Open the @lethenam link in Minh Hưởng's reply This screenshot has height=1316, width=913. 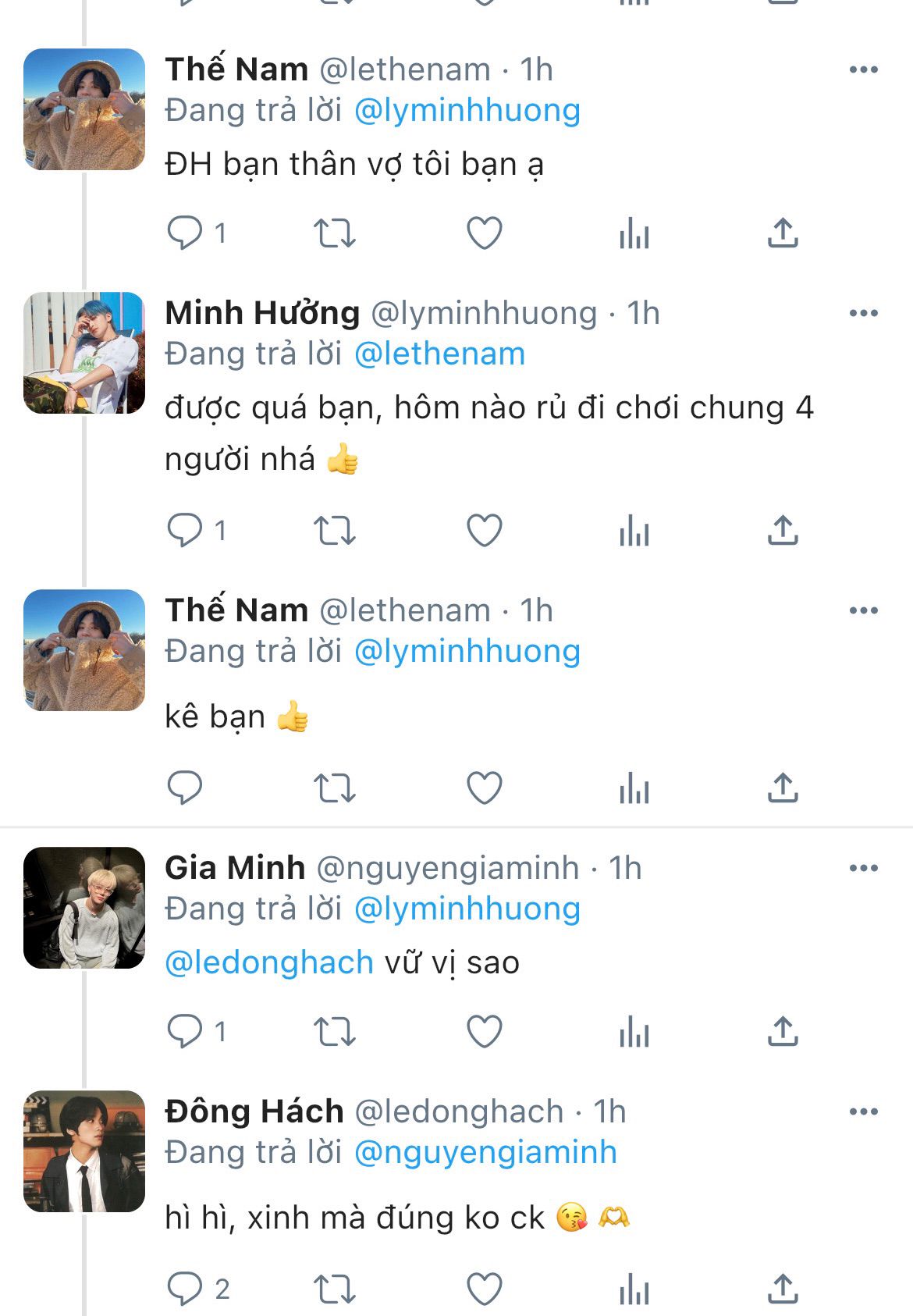tap(439, 354)
